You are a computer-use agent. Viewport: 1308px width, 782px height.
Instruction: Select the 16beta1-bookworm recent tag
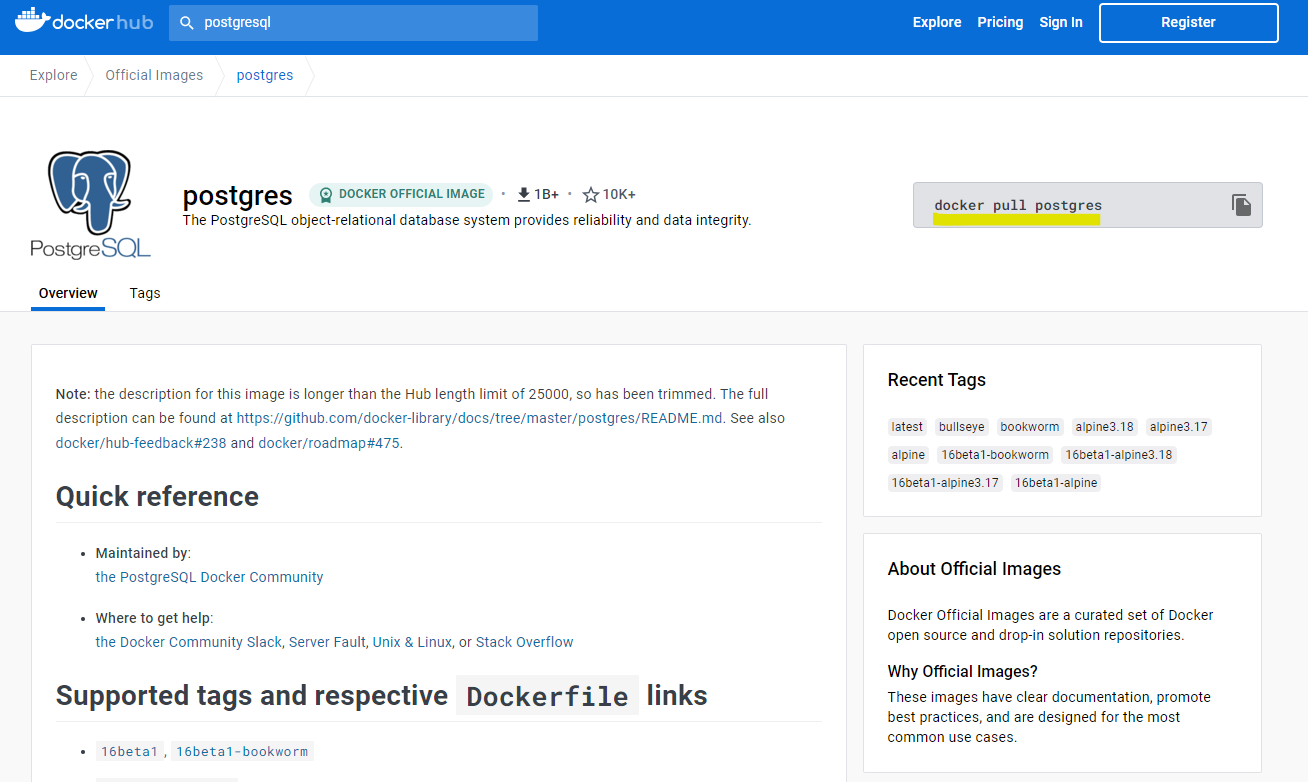click(x=995, y=455)
